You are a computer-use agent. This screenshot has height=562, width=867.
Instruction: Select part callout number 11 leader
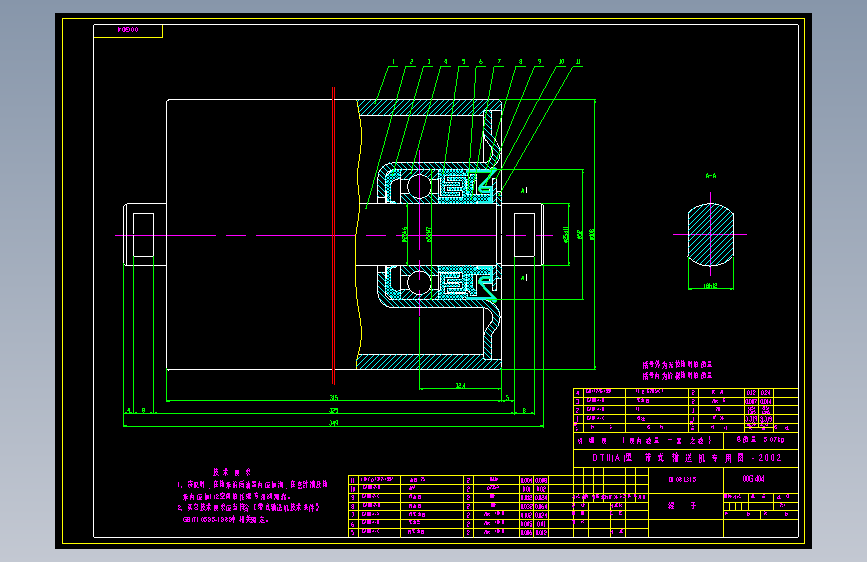[539, 126]
